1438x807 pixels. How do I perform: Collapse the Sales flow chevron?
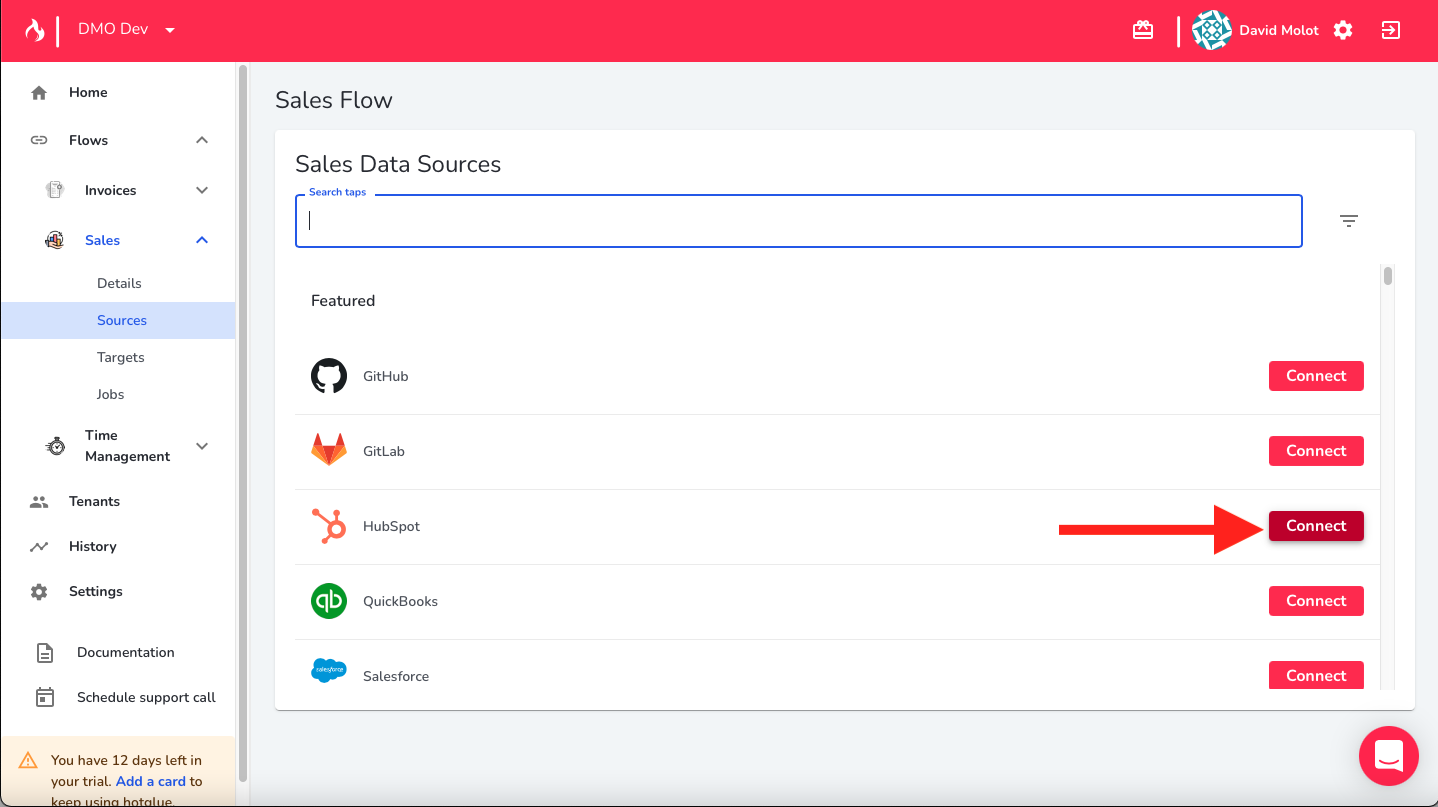202,240
